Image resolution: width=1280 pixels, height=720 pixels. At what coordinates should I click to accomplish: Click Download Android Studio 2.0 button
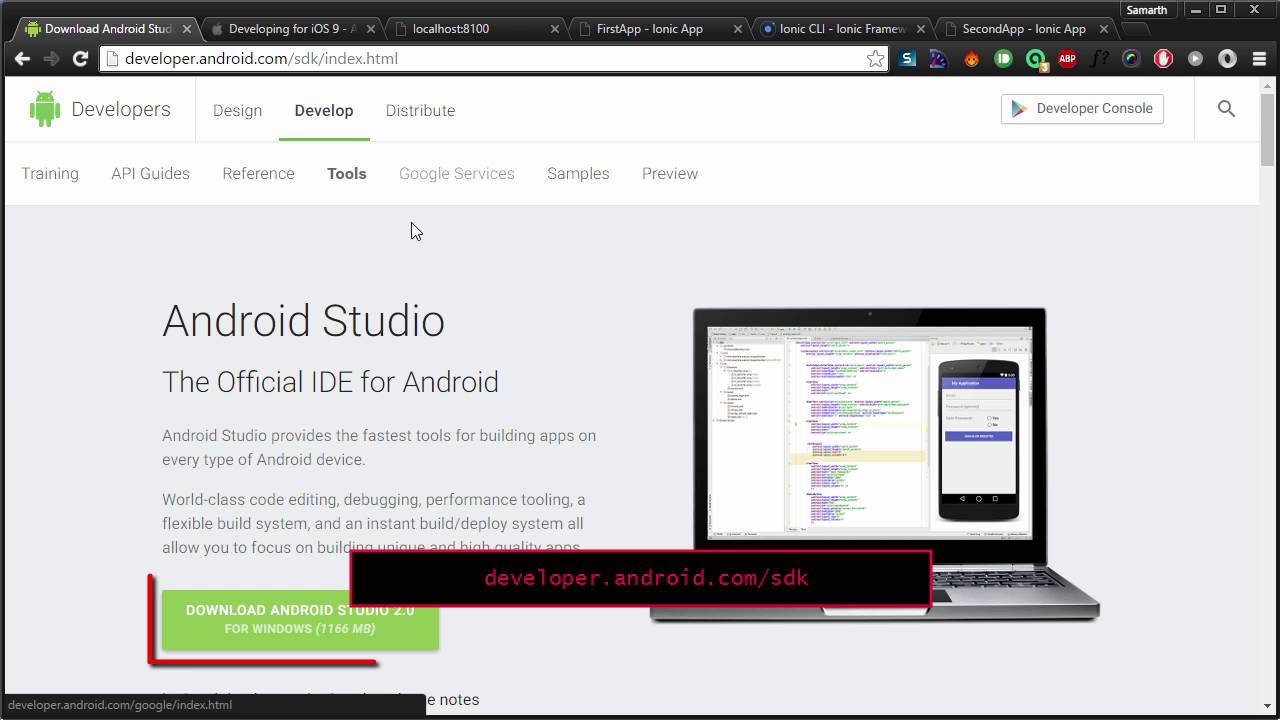point(300,619)
